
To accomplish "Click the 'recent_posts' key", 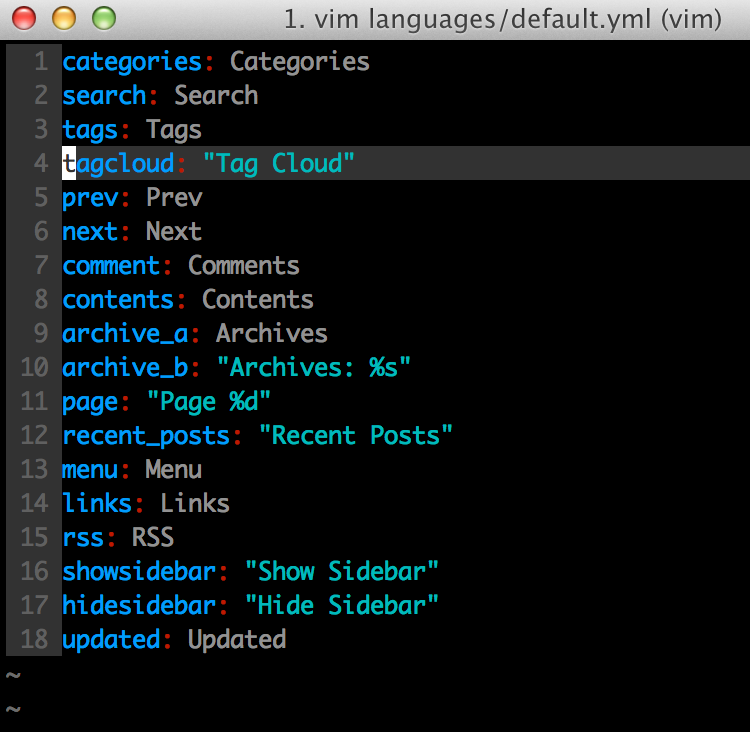I will [146, 436].
